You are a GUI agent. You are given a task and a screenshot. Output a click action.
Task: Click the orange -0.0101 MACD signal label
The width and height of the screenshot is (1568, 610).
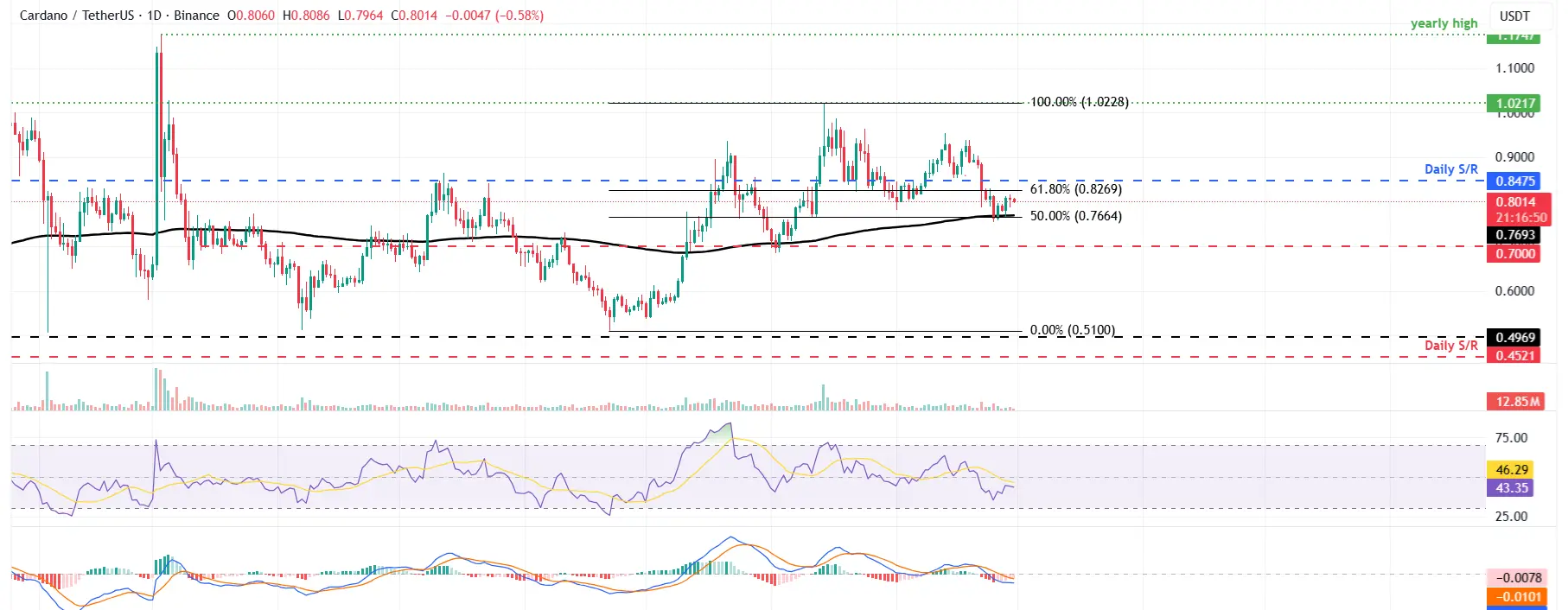point(1517,596)
